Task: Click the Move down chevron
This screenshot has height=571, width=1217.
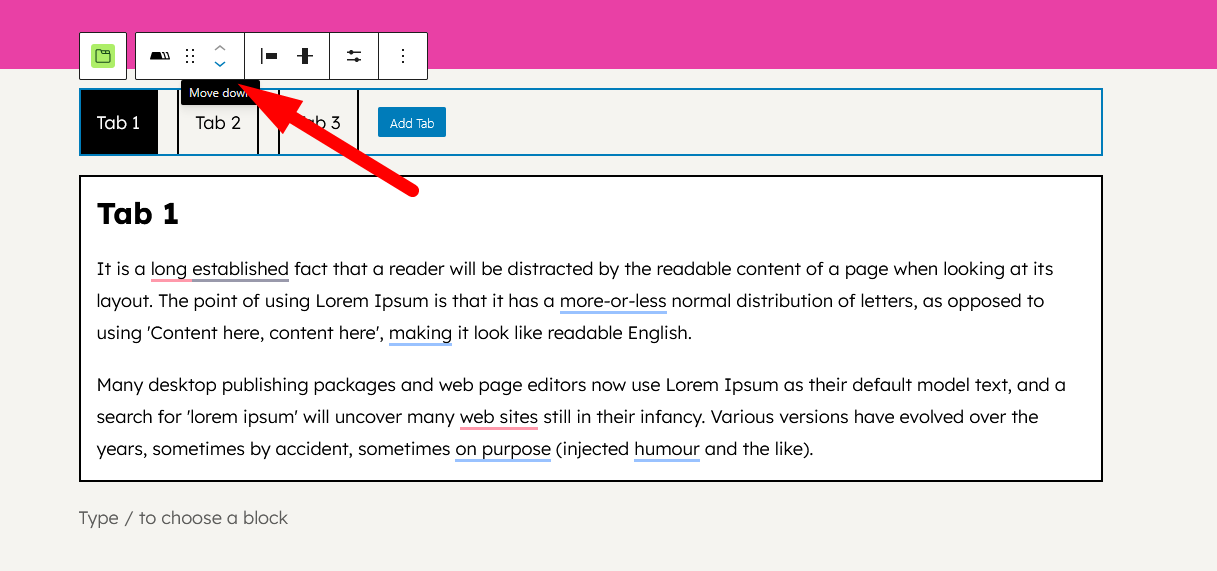Action: 220,64
